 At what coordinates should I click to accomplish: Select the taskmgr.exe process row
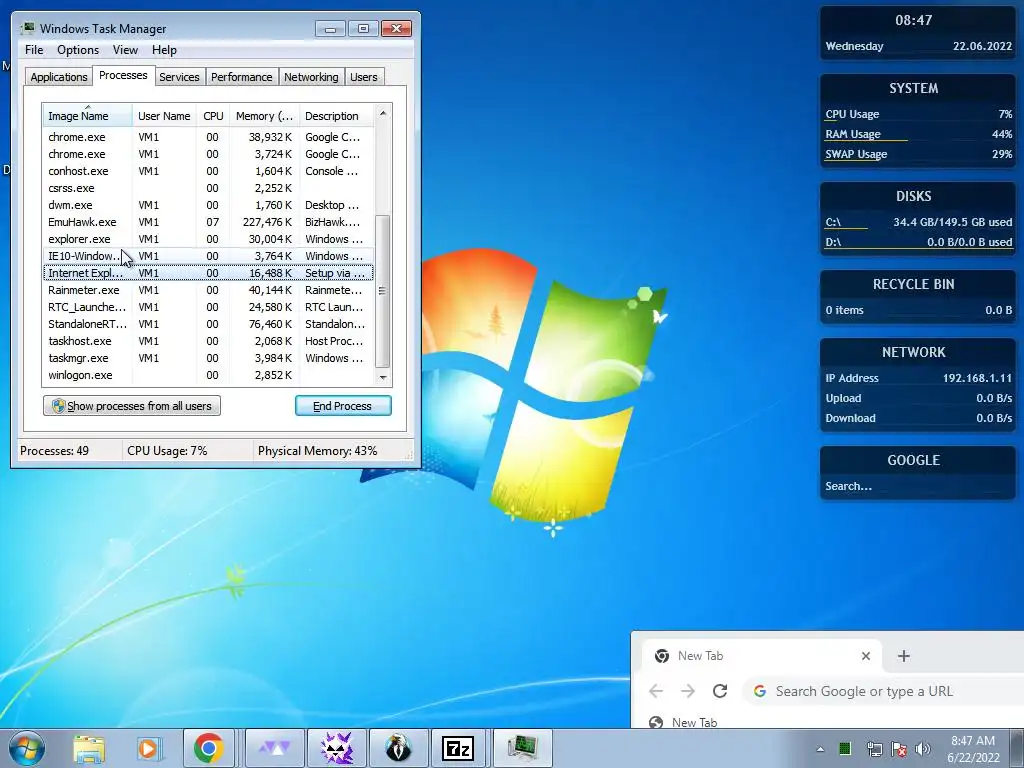pos(208,358)
